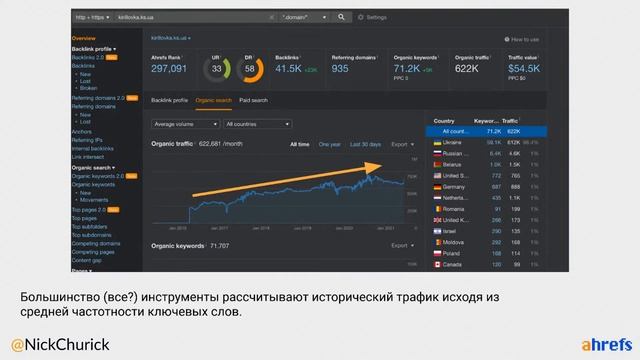The width and height of the screenshot is (640, 360).
Task: Clear the domain input with X icon
Action: tap(271, 17)
